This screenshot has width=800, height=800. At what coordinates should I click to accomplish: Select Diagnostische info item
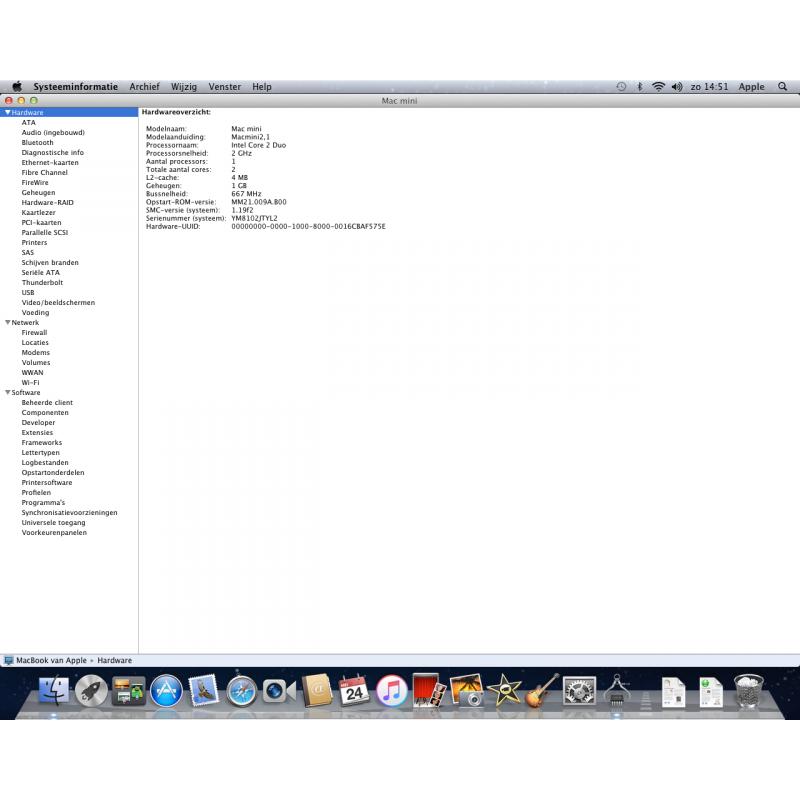click(53, 153)
